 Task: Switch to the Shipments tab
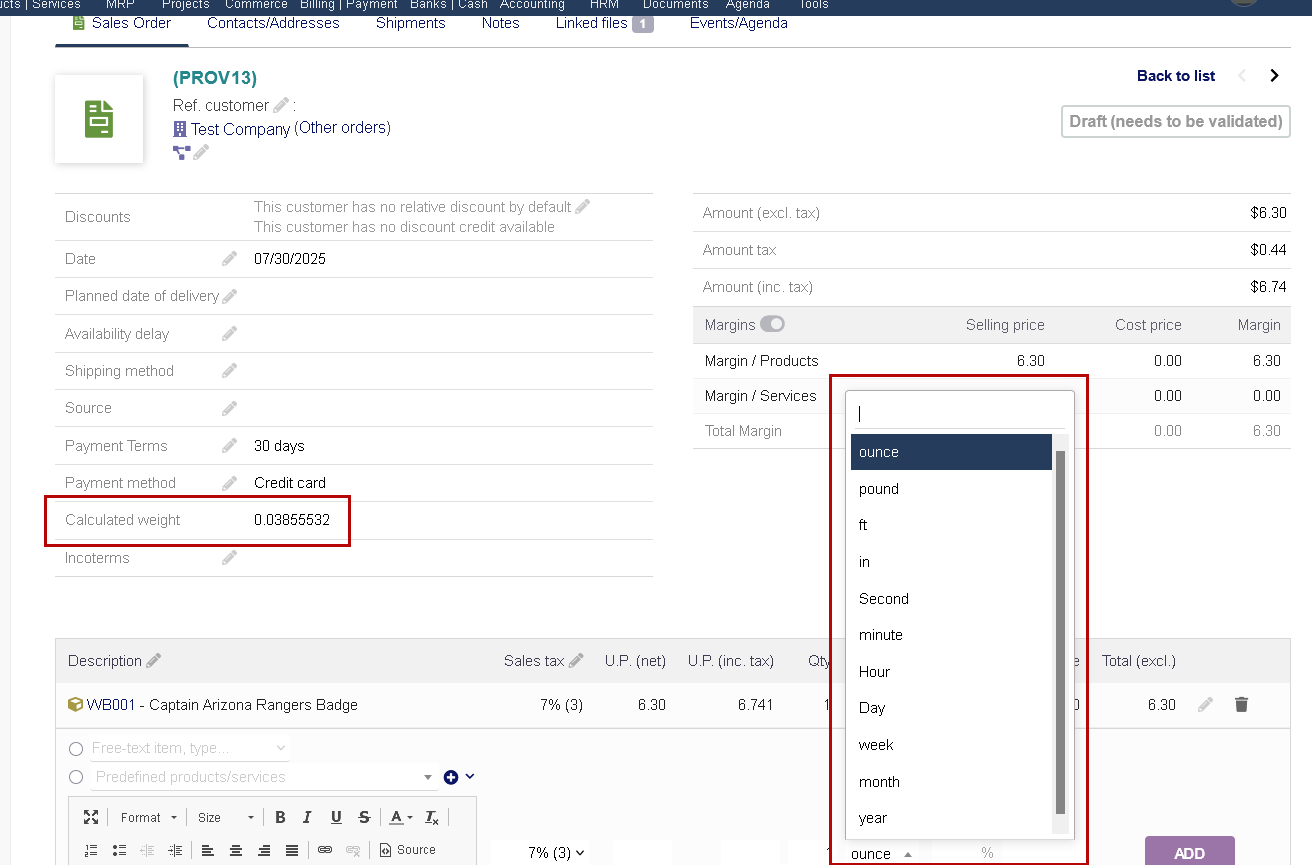coord(410,23)
